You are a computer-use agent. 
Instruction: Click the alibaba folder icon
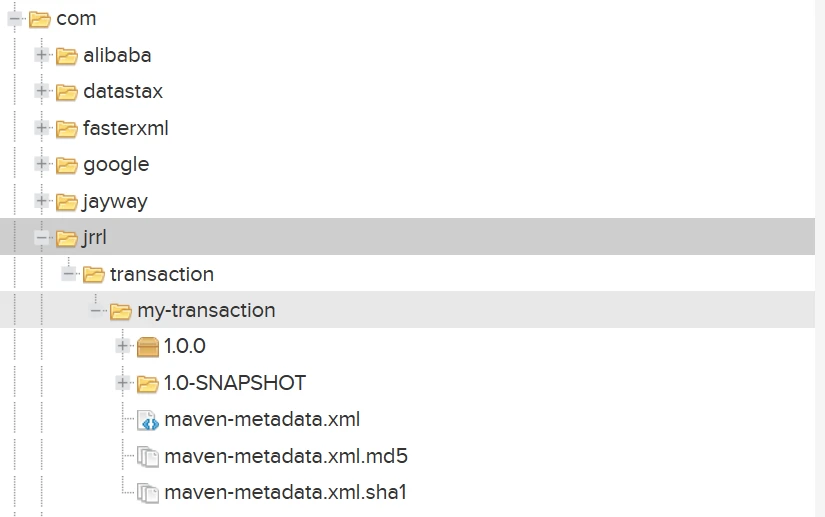pyautogui.click(x=67, y=56)
